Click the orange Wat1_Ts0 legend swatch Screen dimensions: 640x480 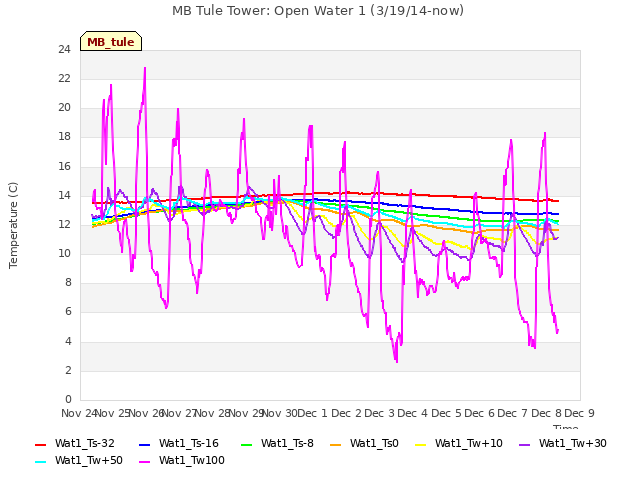click(336, 444)
